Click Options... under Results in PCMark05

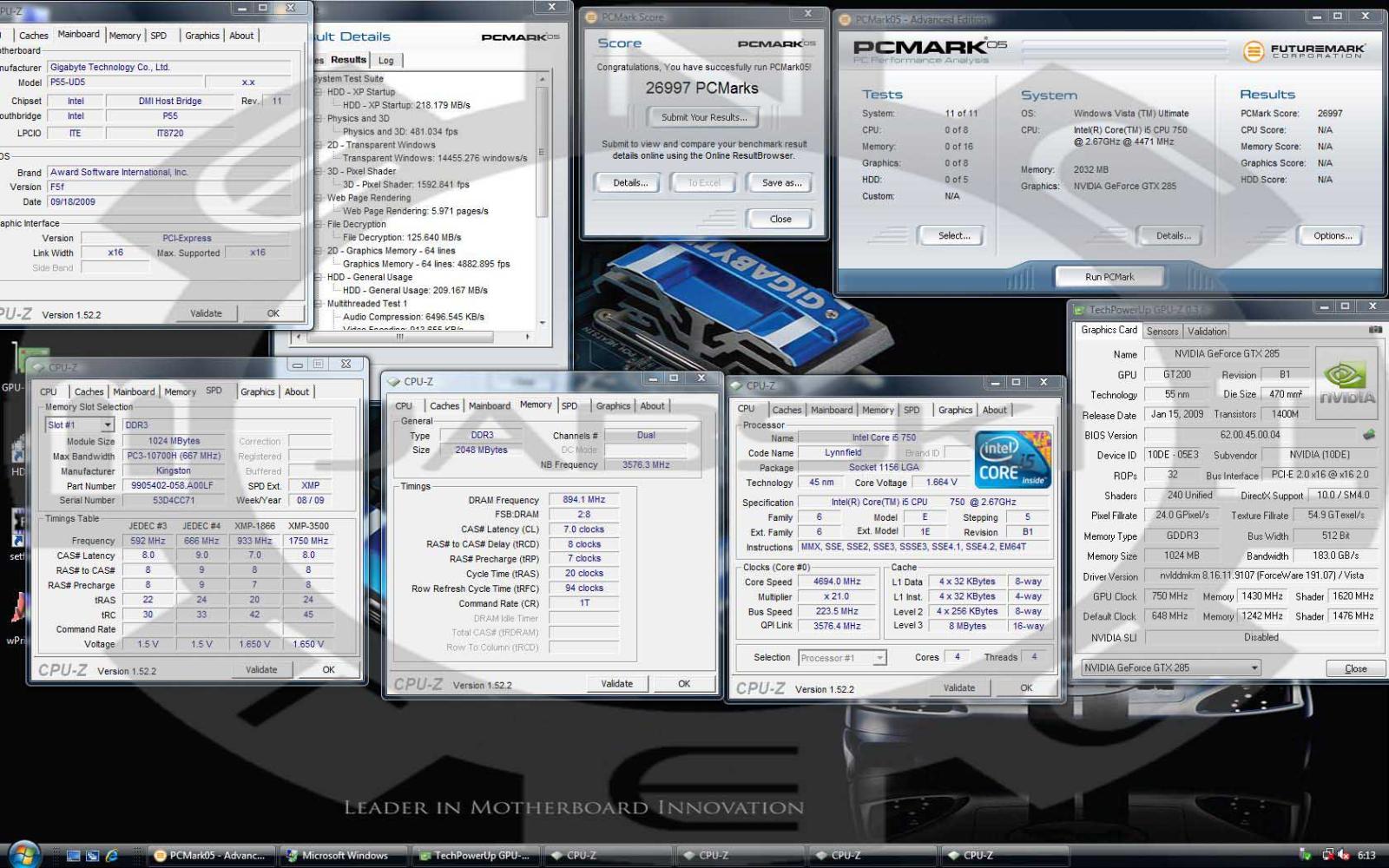click(x=1333, y=236)
